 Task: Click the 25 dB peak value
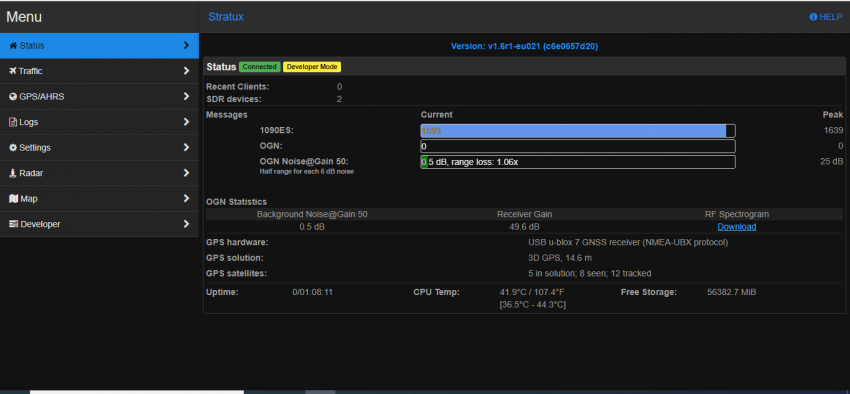(x=832, y=162)
